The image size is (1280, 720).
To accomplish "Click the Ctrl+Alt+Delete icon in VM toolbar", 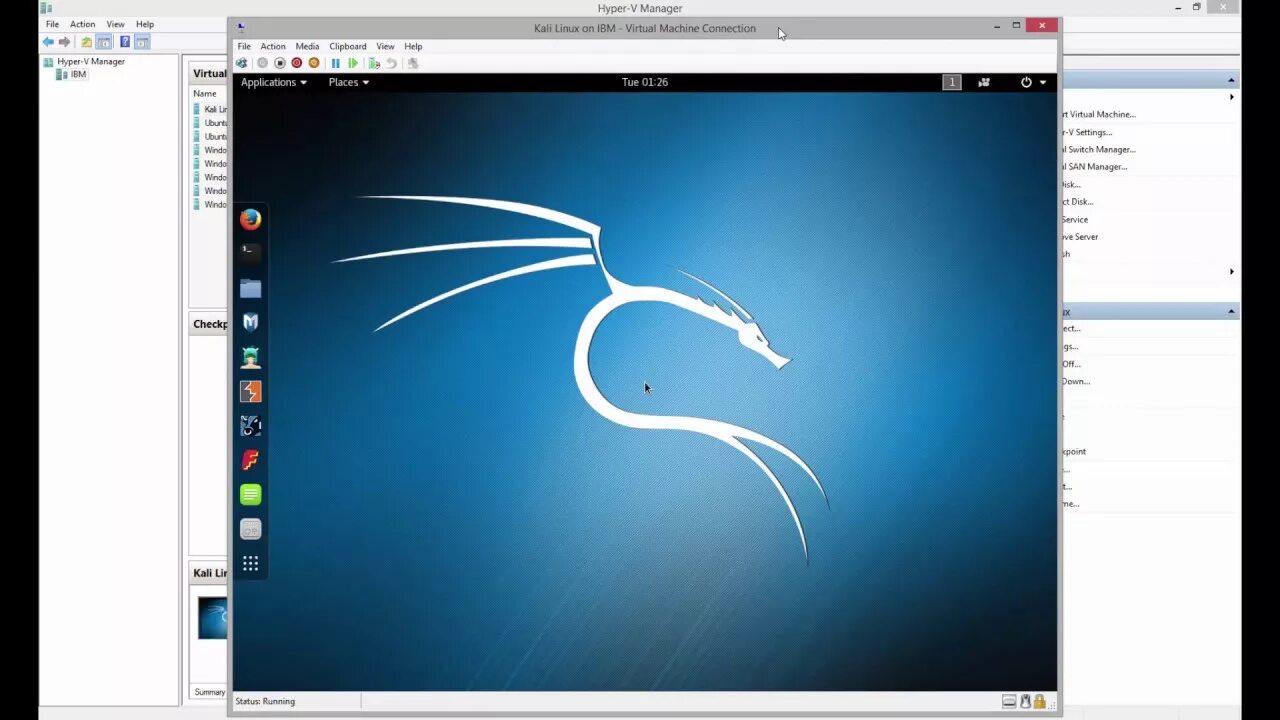I will [x=241, y=63].
